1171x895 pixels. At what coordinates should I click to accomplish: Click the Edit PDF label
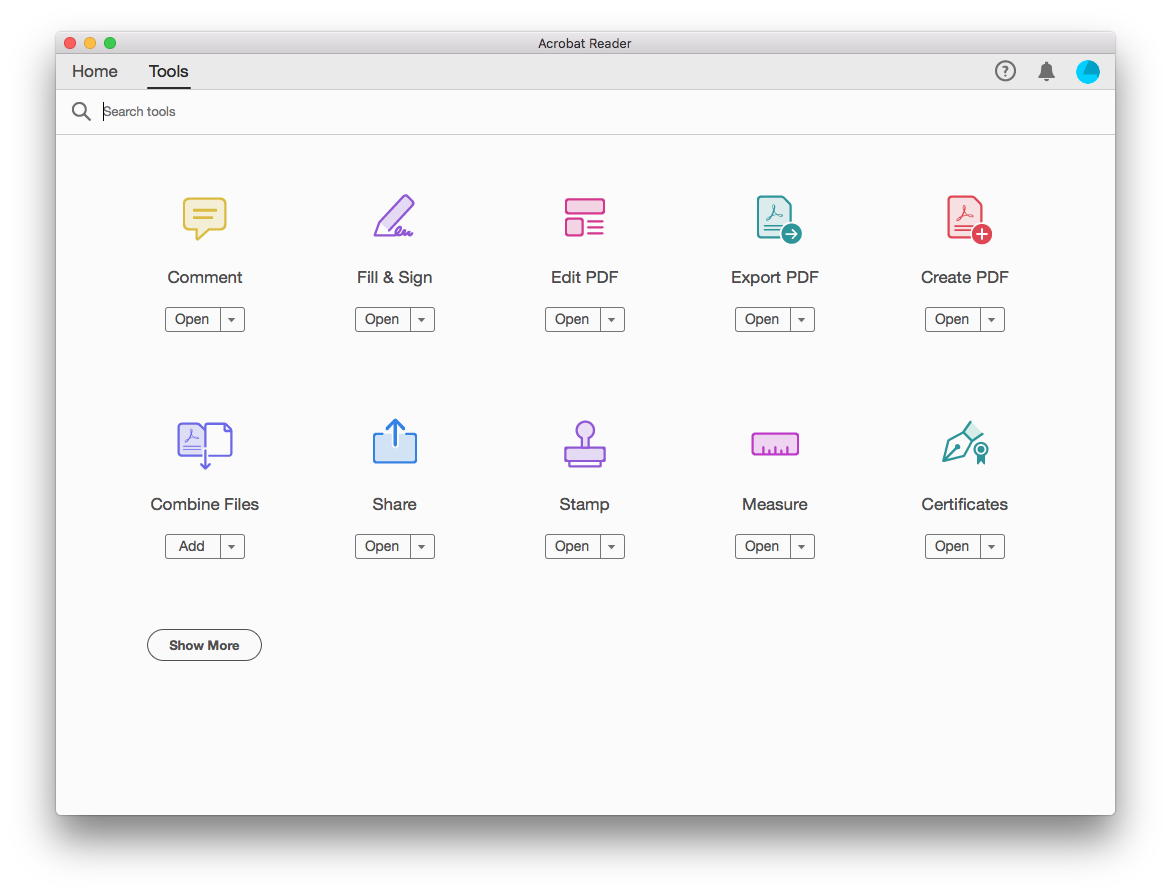coord(585,277)
